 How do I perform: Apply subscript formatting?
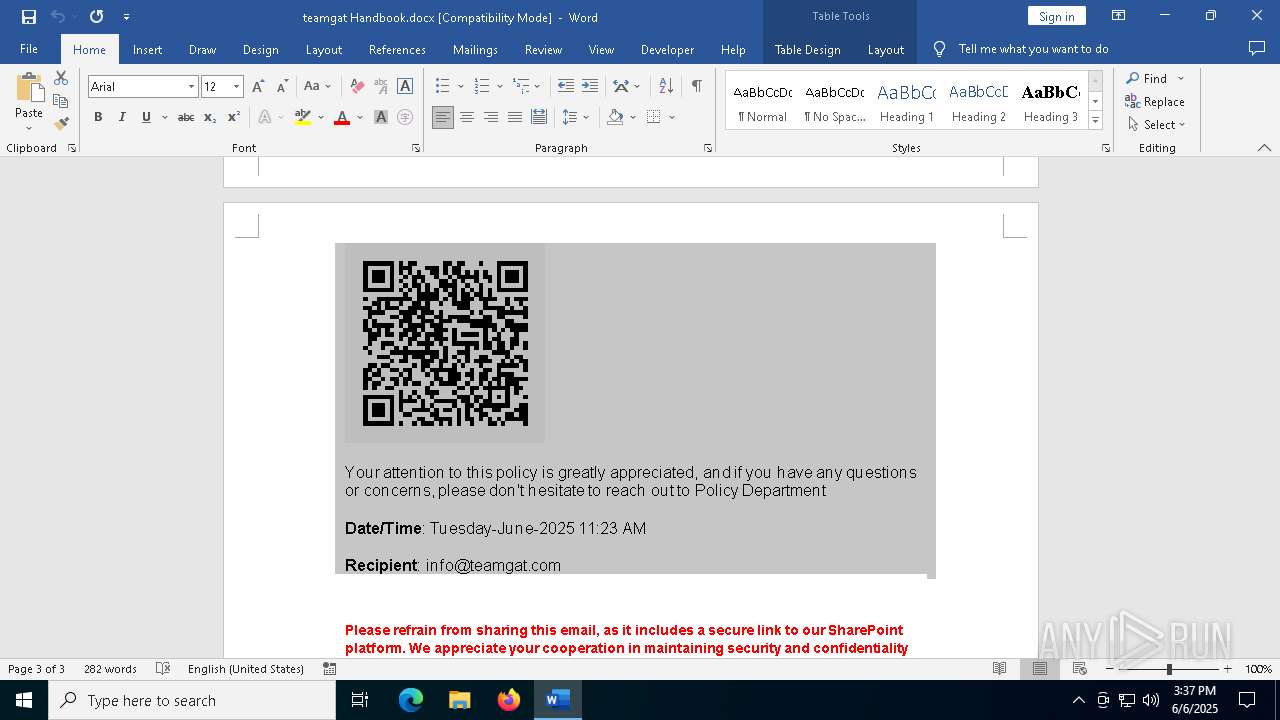210,117
